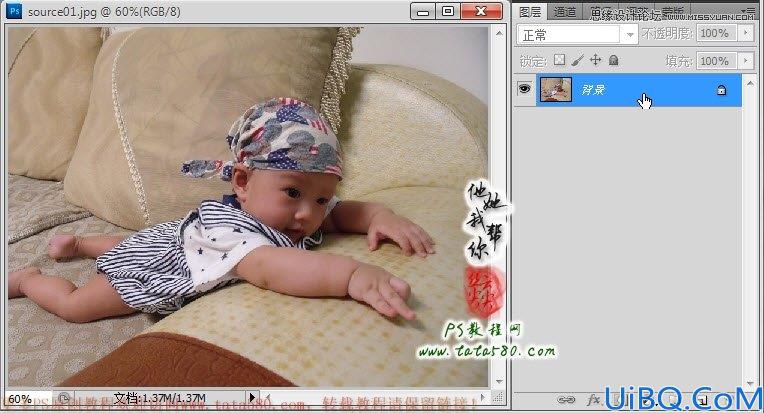Toggle lock transparent pixels icon
Screen dimensions: 764x413
559,60
